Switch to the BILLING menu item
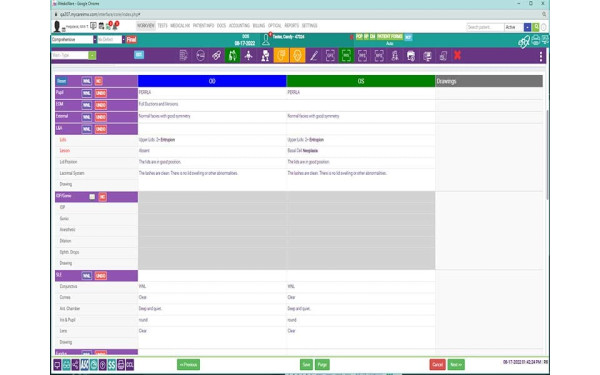Image resolution: width=600 pixels, height=375 pixels. [x=259, y=26]
